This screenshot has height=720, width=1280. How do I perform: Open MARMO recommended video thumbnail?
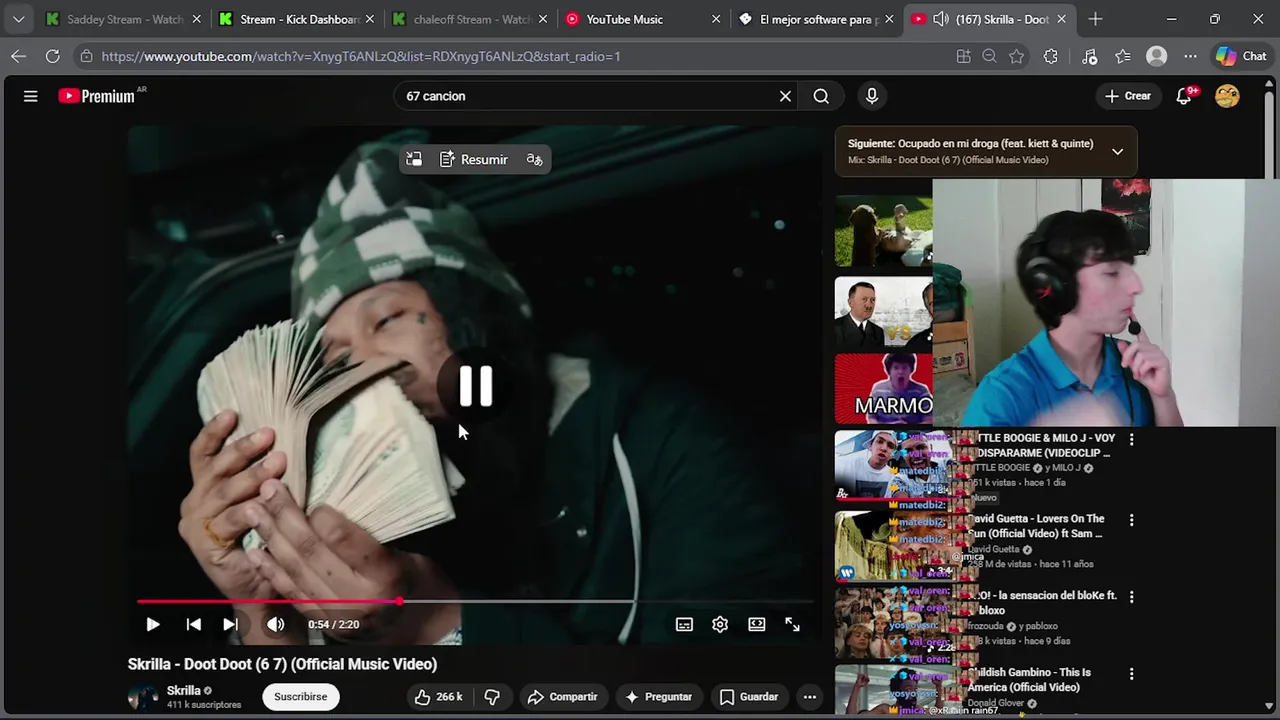pos(884,388)
